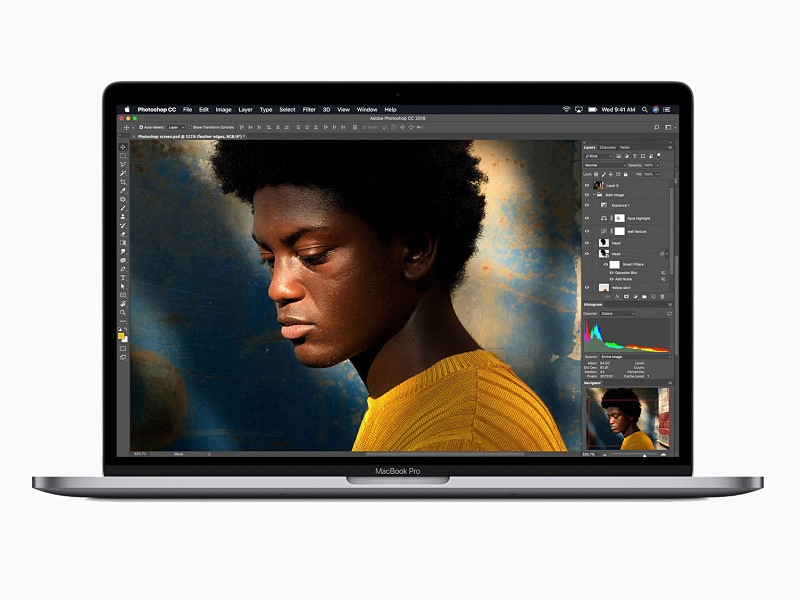The width and height of the screenshot is (800, 600).
Task: Select the Gradient tool
Action: tap(123, 242)
